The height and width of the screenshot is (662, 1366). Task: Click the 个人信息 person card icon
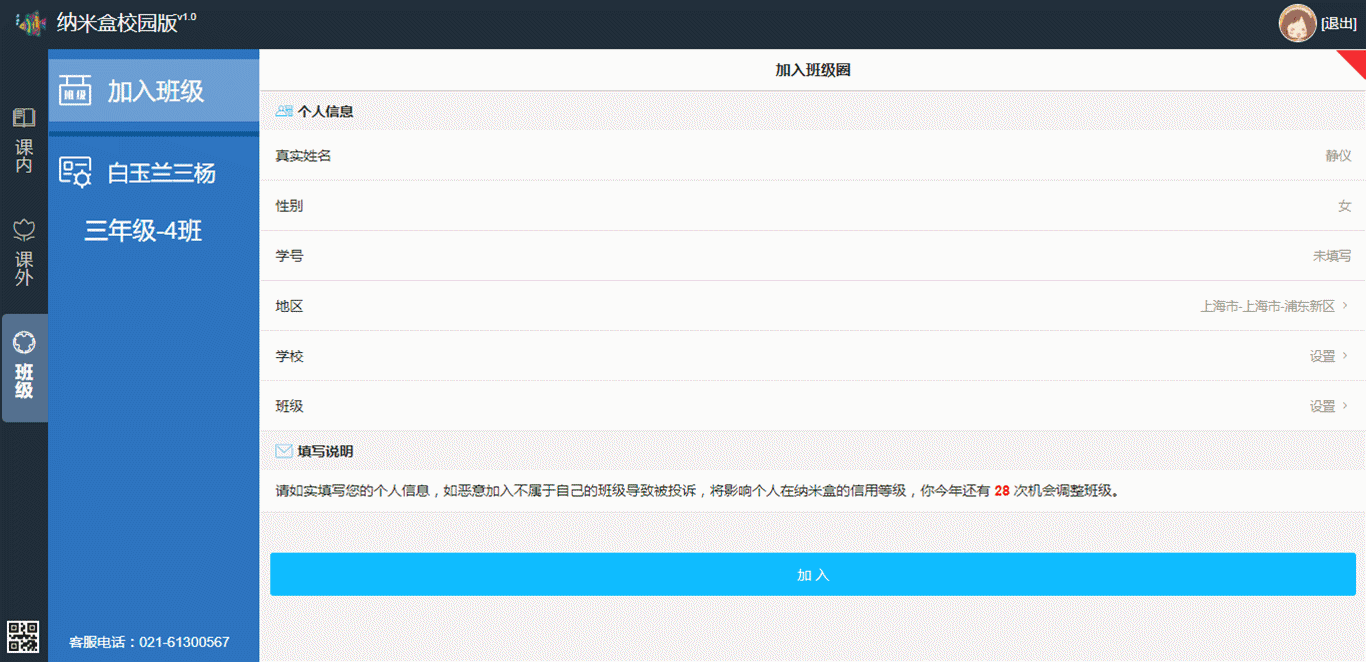(x=284, y=111)
